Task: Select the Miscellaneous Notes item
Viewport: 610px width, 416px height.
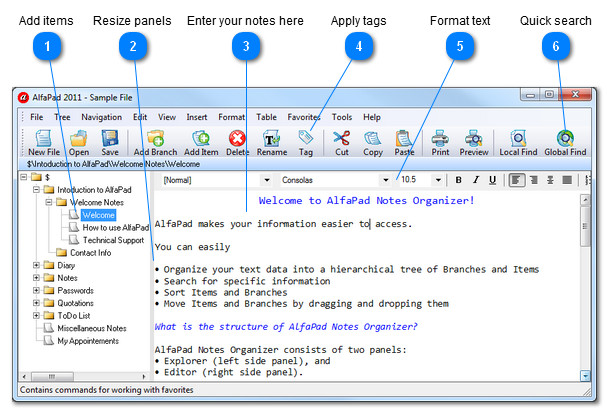Action: point(92,328)
